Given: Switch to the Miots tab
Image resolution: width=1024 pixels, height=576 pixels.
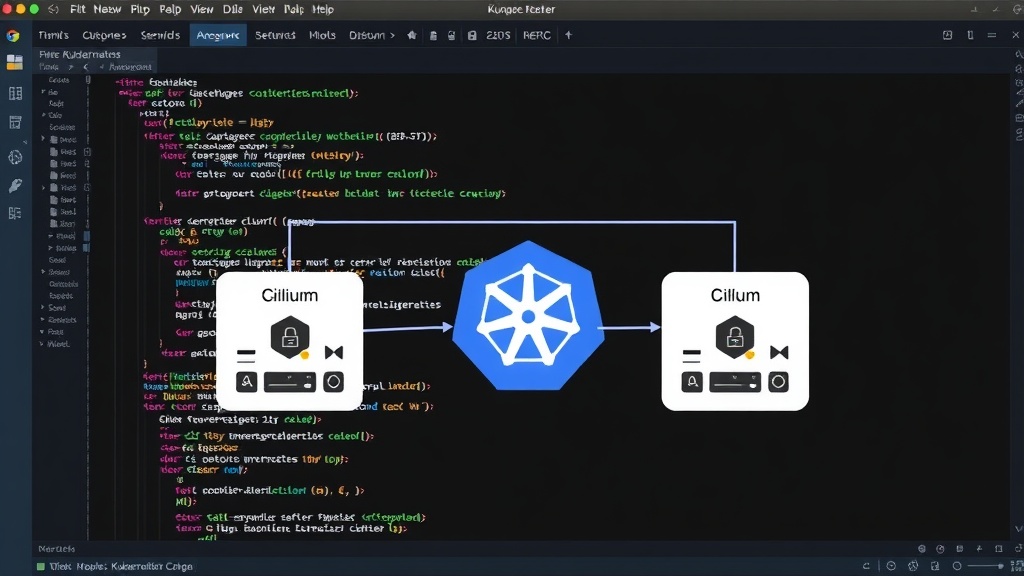Looking at the screenshot, I should click(x=323, y=35).
